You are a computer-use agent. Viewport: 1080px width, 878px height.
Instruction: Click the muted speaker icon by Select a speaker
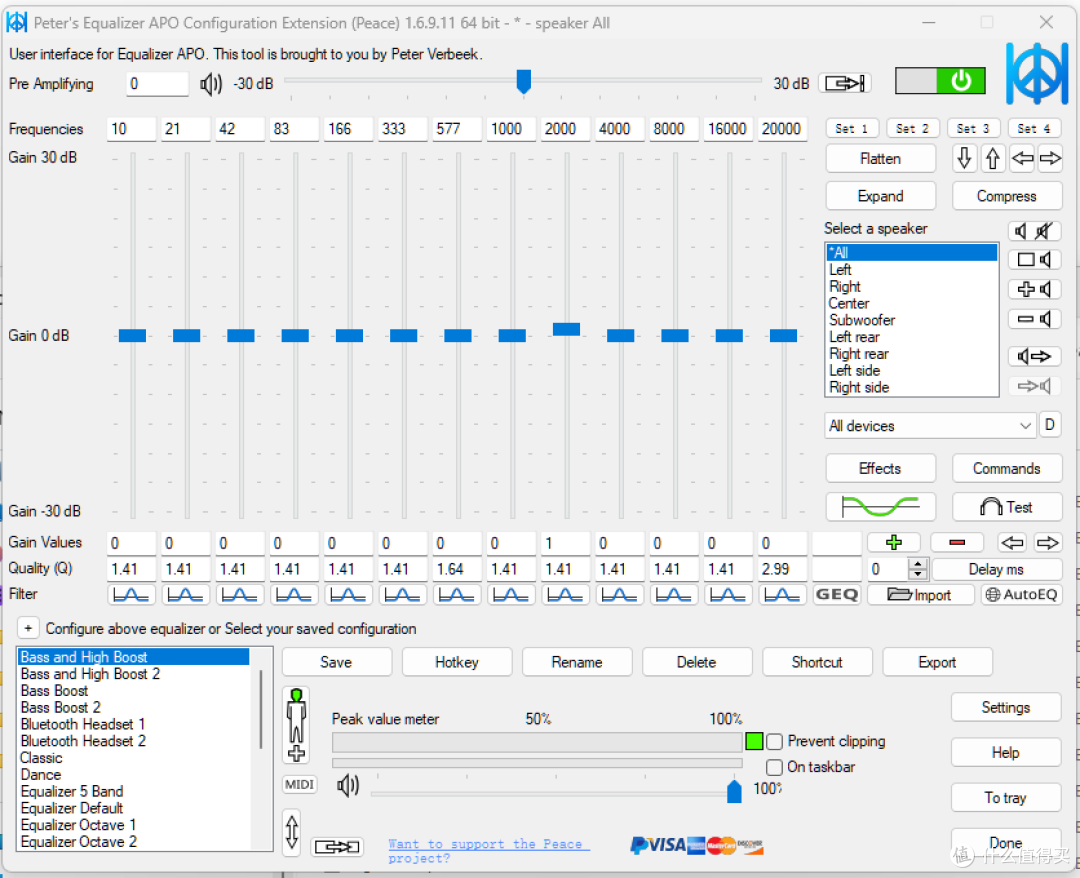click(x=1044, y=231)
